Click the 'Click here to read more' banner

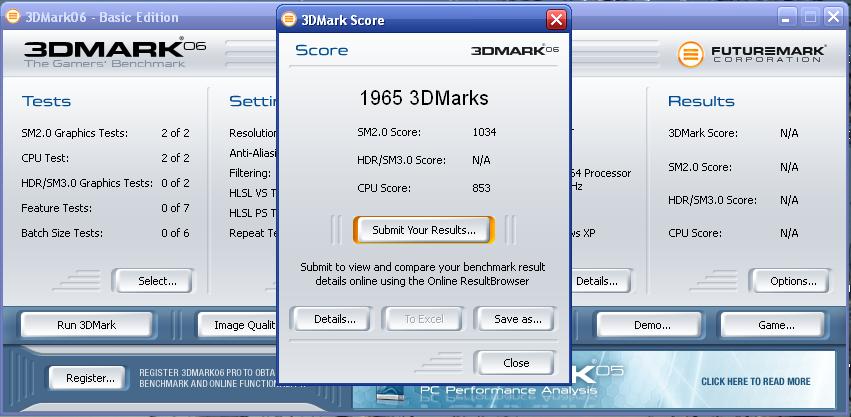755,382
